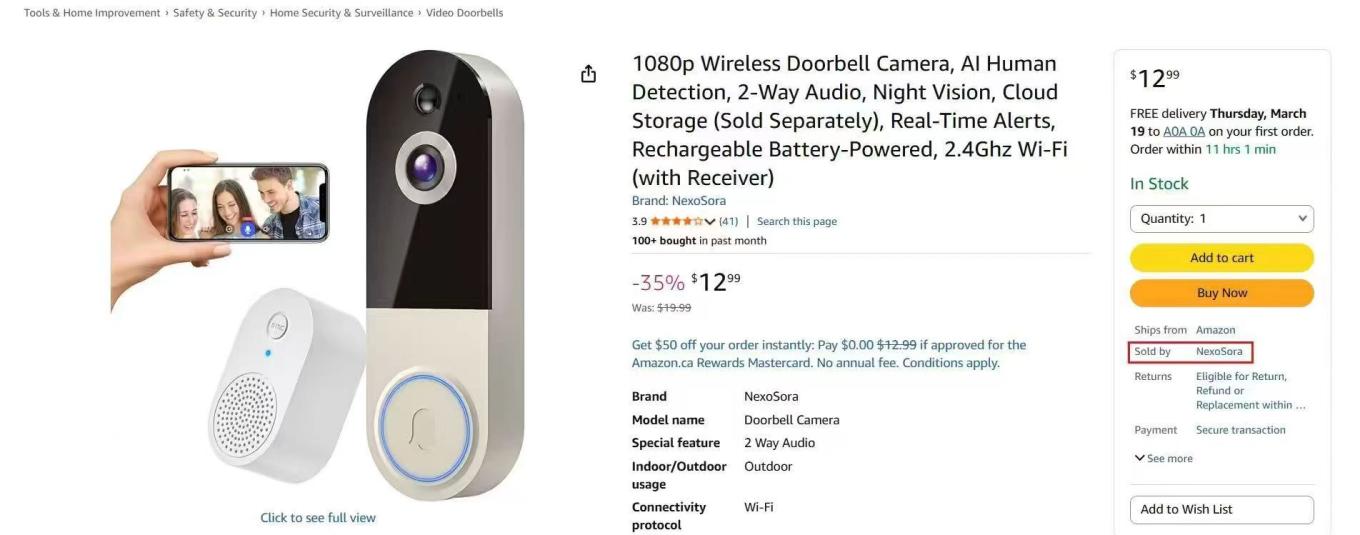Go to Tools & Home Improvement breadcrumb
This screenshot has width=1360, height=535.
tap(92, 13)
